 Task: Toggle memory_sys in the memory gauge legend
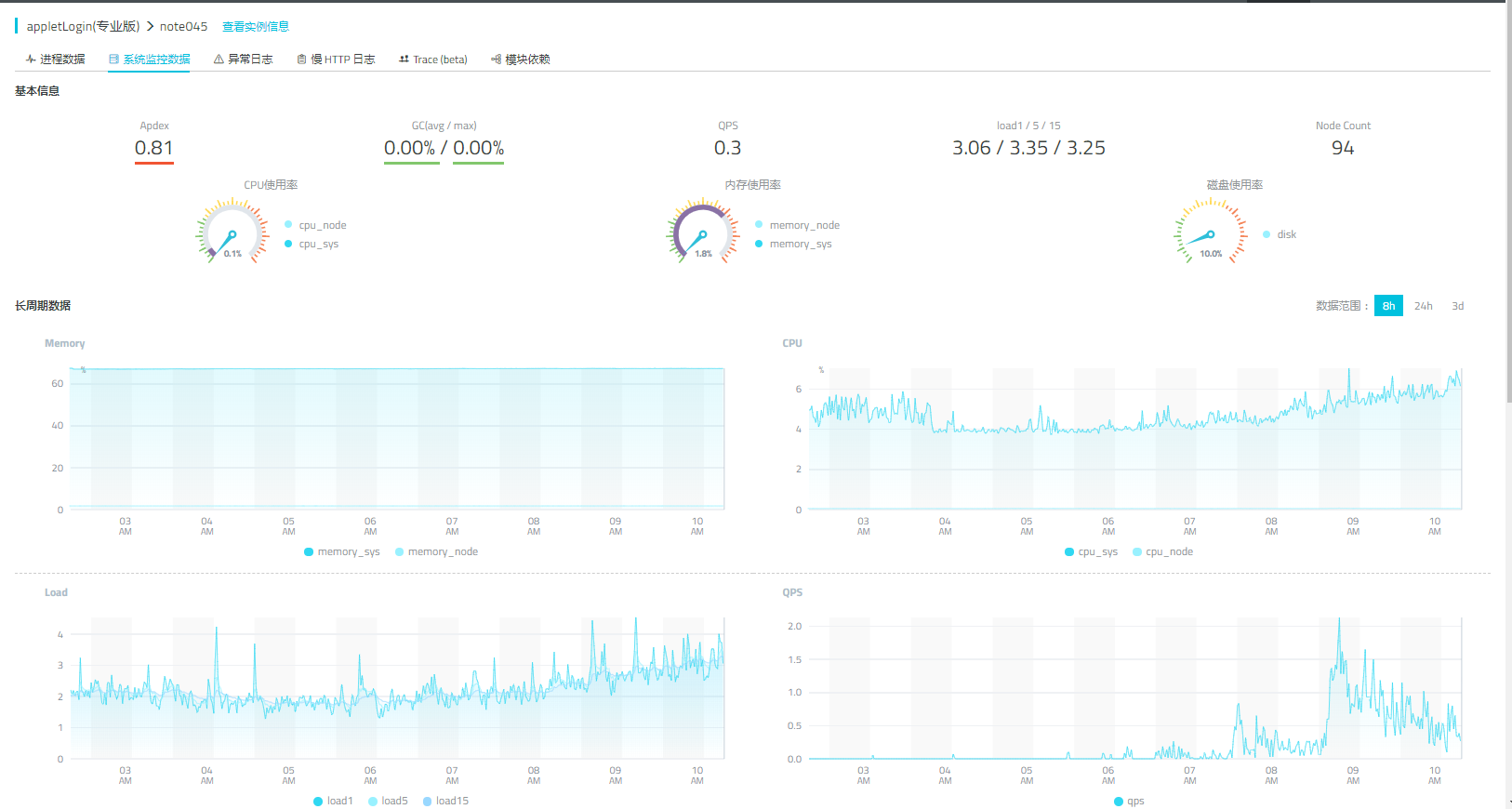pyautogui.click(x=793, y=244)
